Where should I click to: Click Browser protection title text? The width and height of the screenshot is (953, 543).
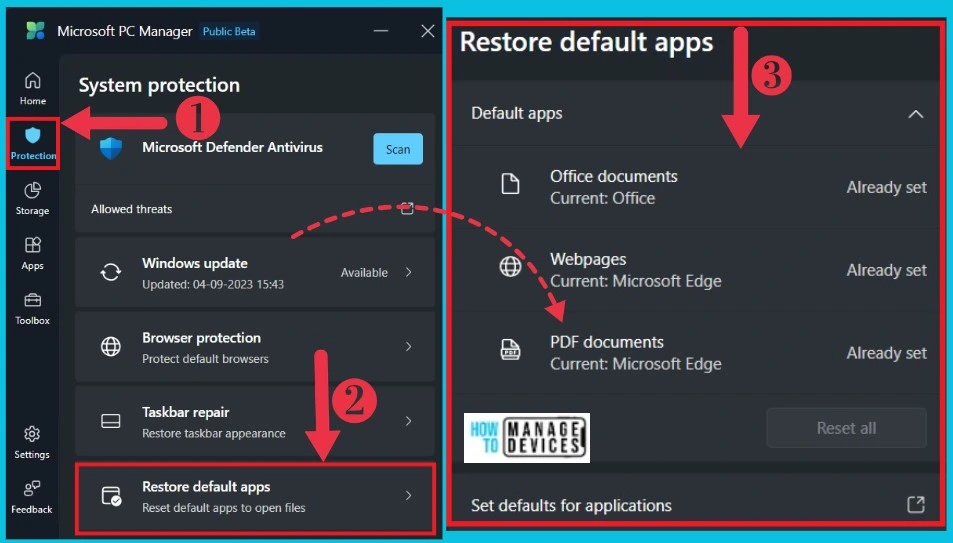pos(201,337)
